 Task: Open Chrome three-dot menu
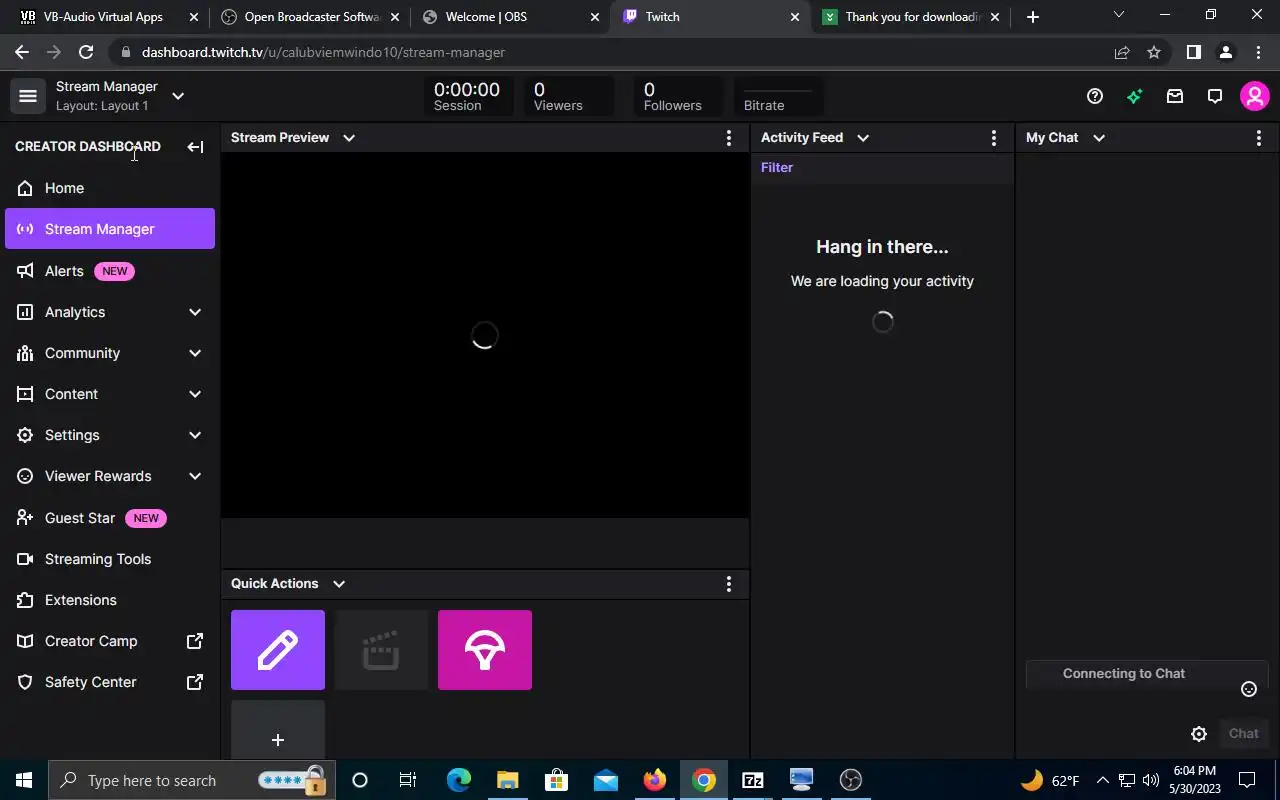coord(1259,52)
